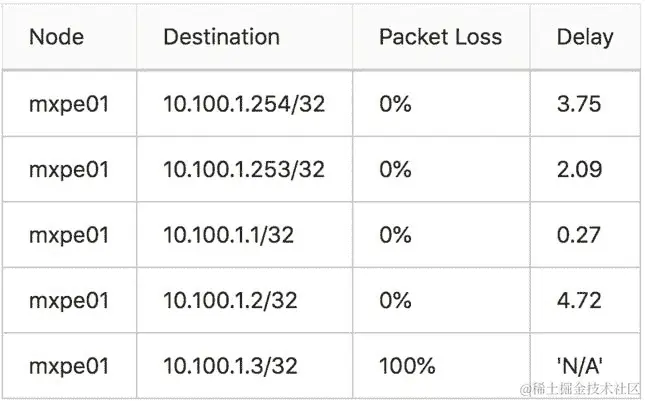Click the Destination column header

(x=221, y=38)
